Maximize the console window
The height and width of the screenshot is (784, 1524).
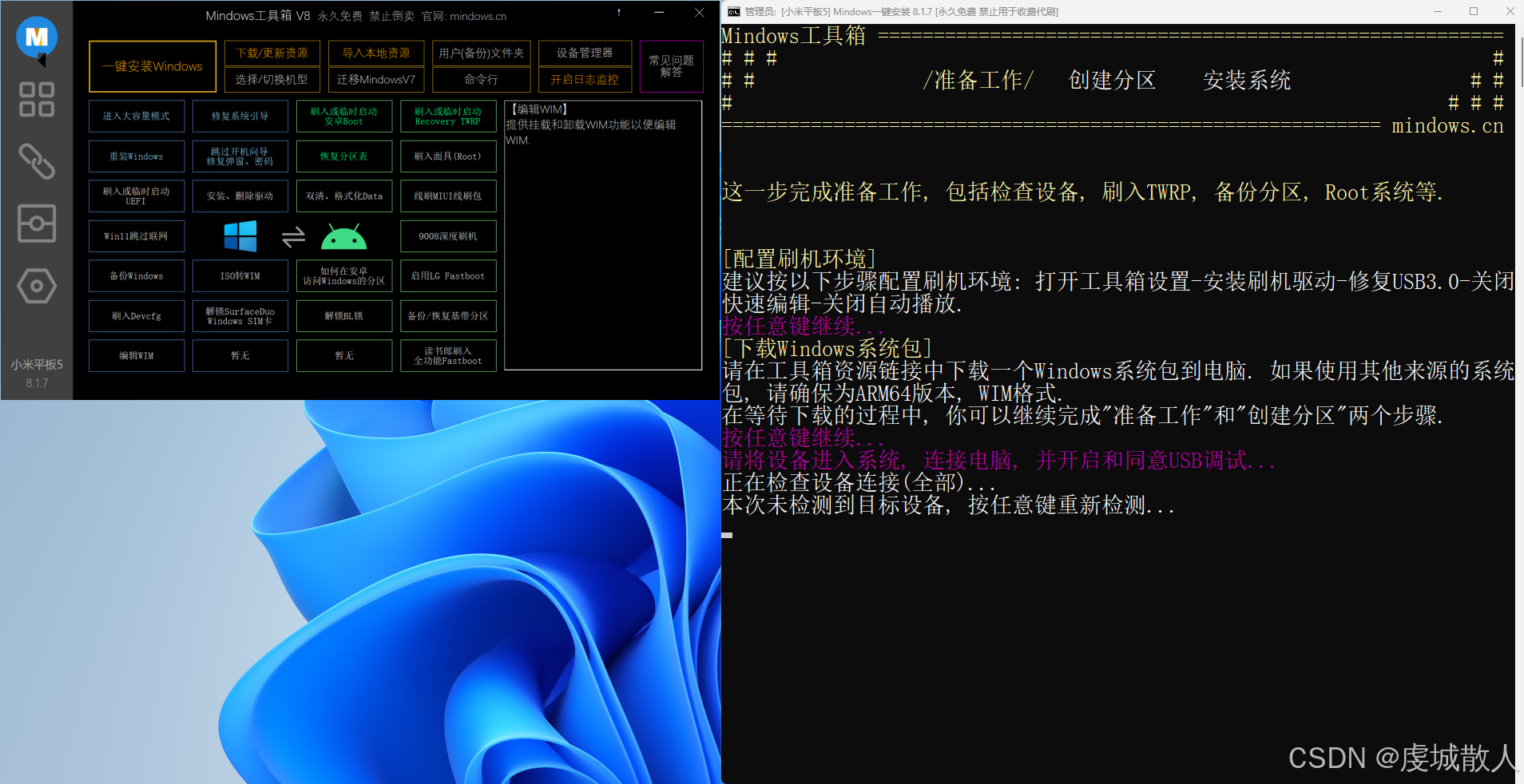pos(1474,11)
